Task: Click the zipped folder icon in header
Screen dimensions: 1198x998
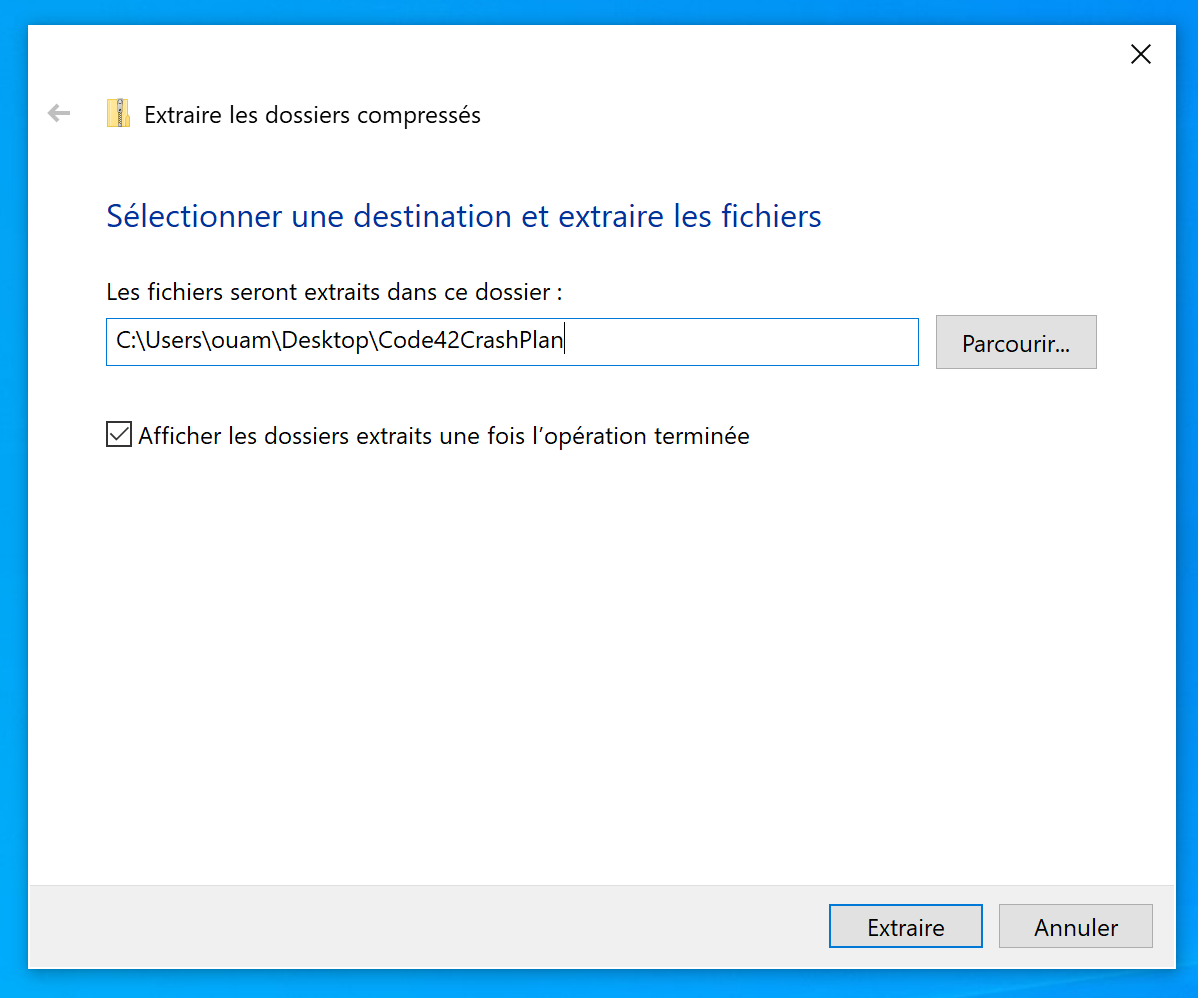Action: (119, 114)
